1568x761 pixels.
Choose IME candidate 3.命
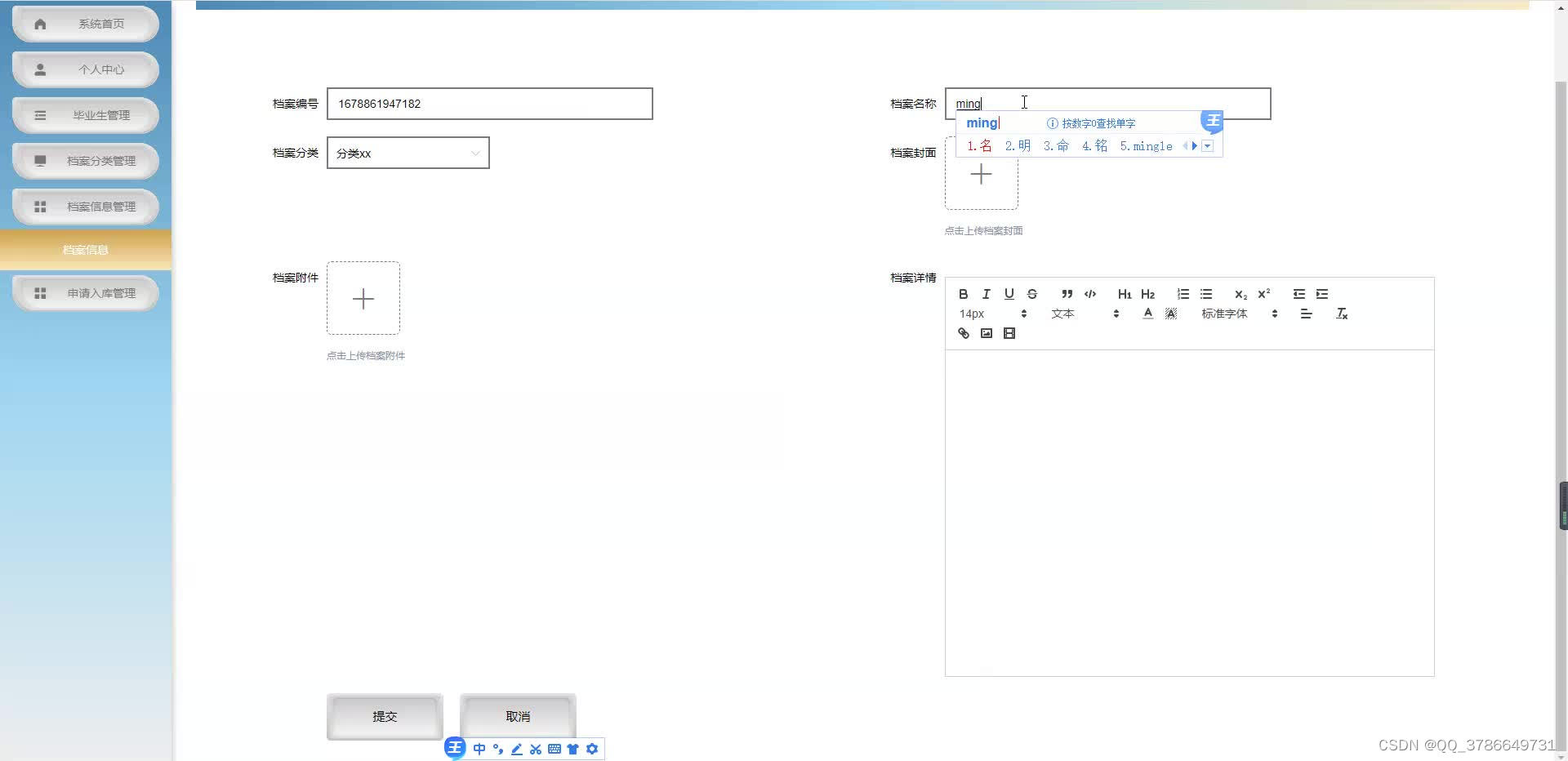click(x=1056, y=146)
